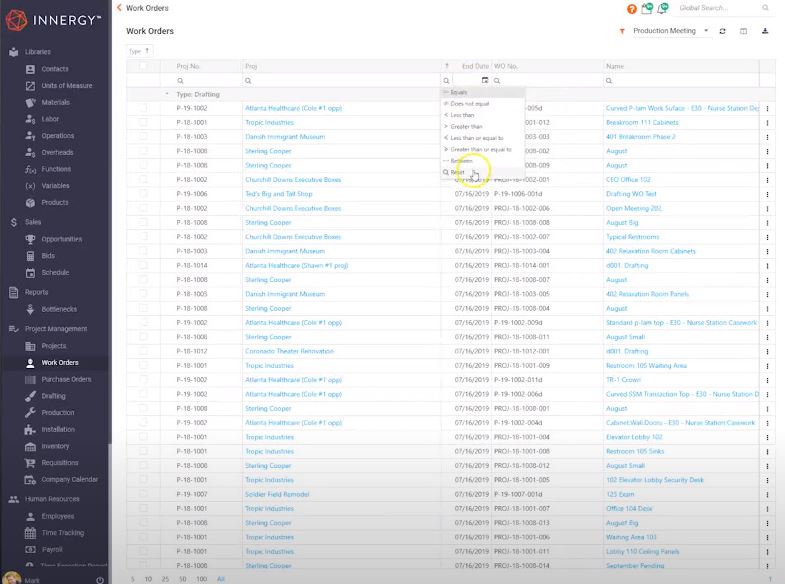Open Opportunities in the sidebar
785x584 pixels.
click(x=62, y=239)
